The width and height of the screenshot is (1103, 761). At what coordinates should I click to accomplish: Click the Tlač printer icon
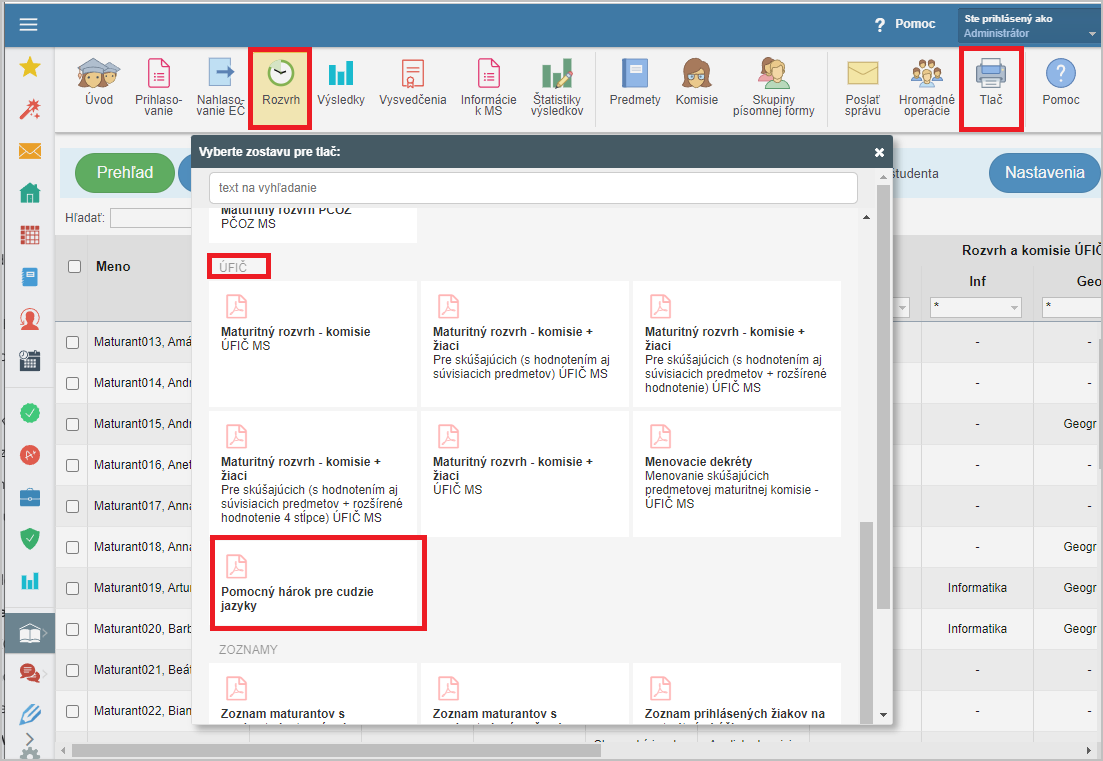(990, 76)
